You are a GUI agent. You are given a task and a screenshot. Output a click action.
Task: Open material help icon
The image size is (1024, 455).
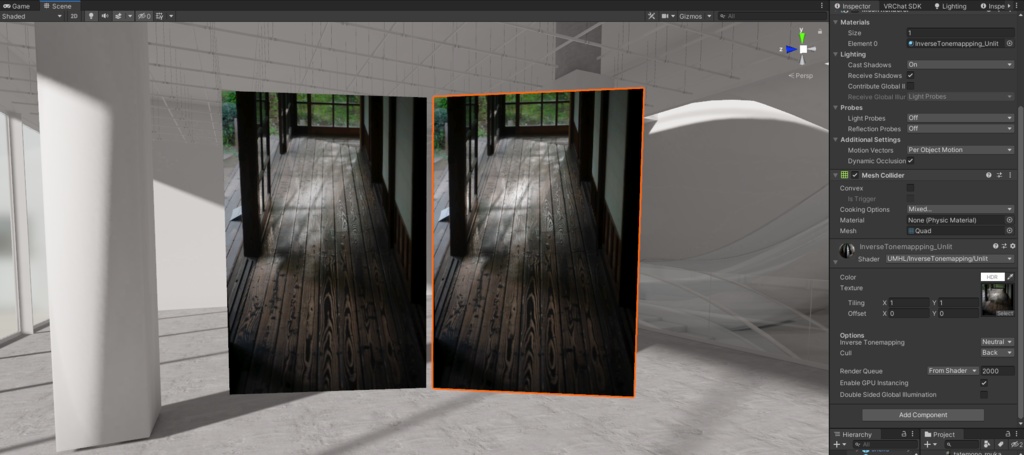[996, 246]
